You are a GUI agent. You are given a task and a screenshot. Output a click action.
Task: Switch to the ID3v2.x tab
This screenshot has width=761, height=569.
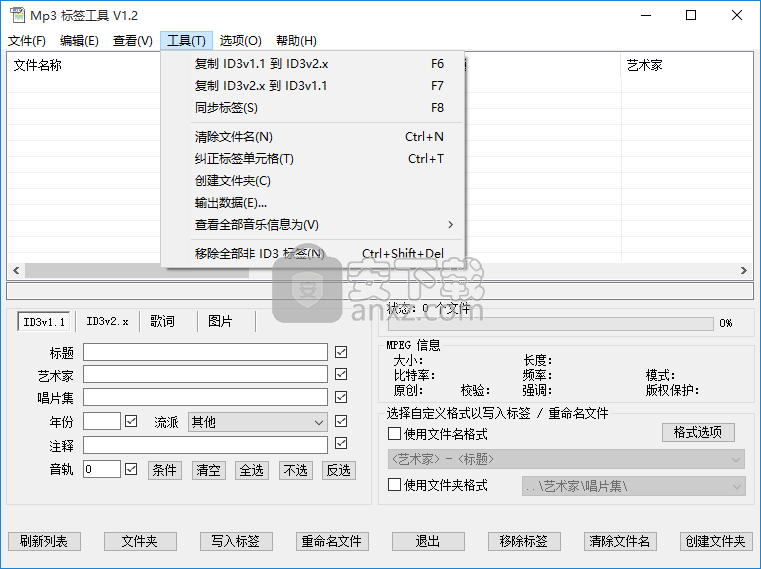tap(107, 321)
